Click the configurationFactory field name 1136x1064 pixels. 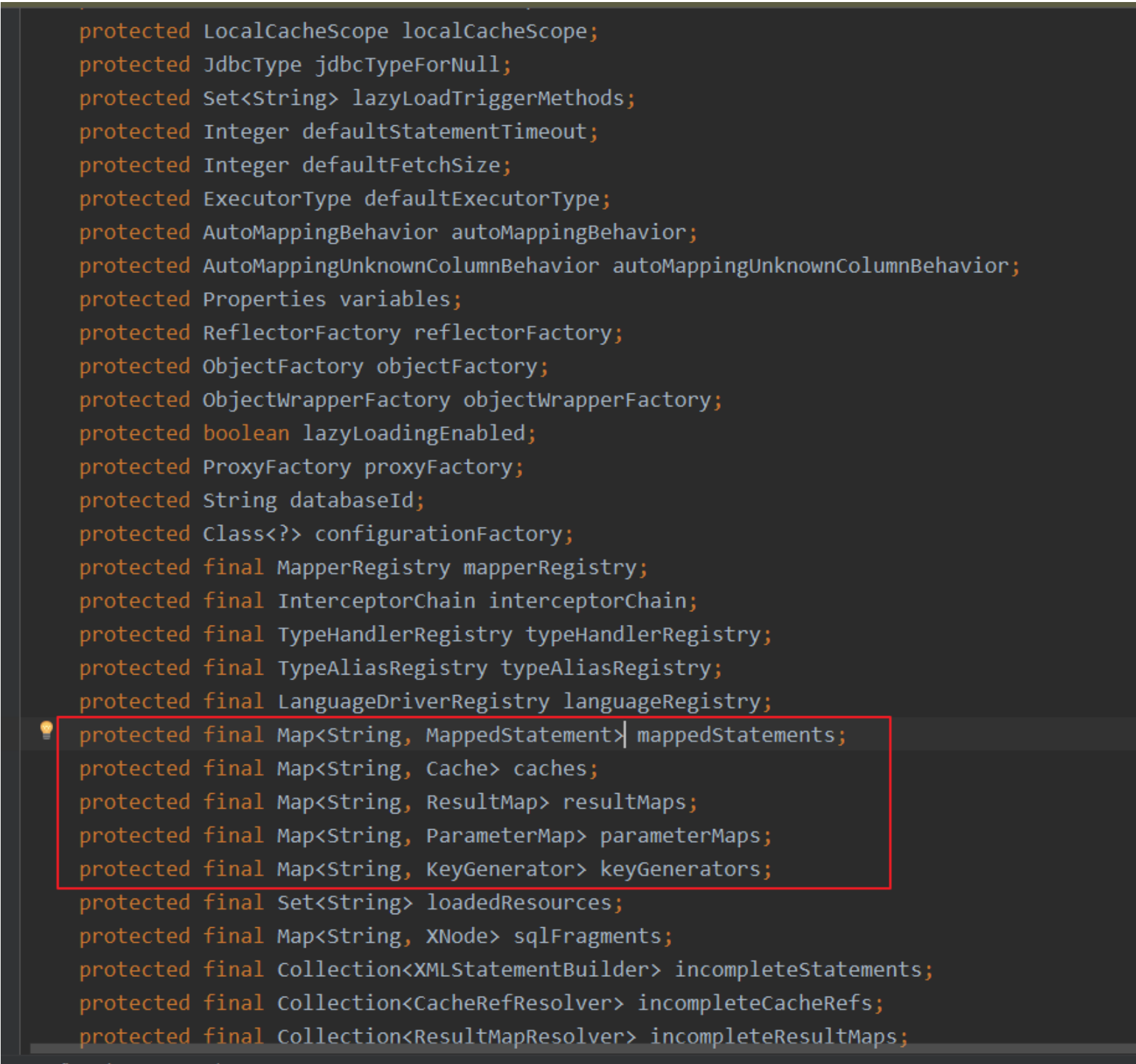point(438,534)
